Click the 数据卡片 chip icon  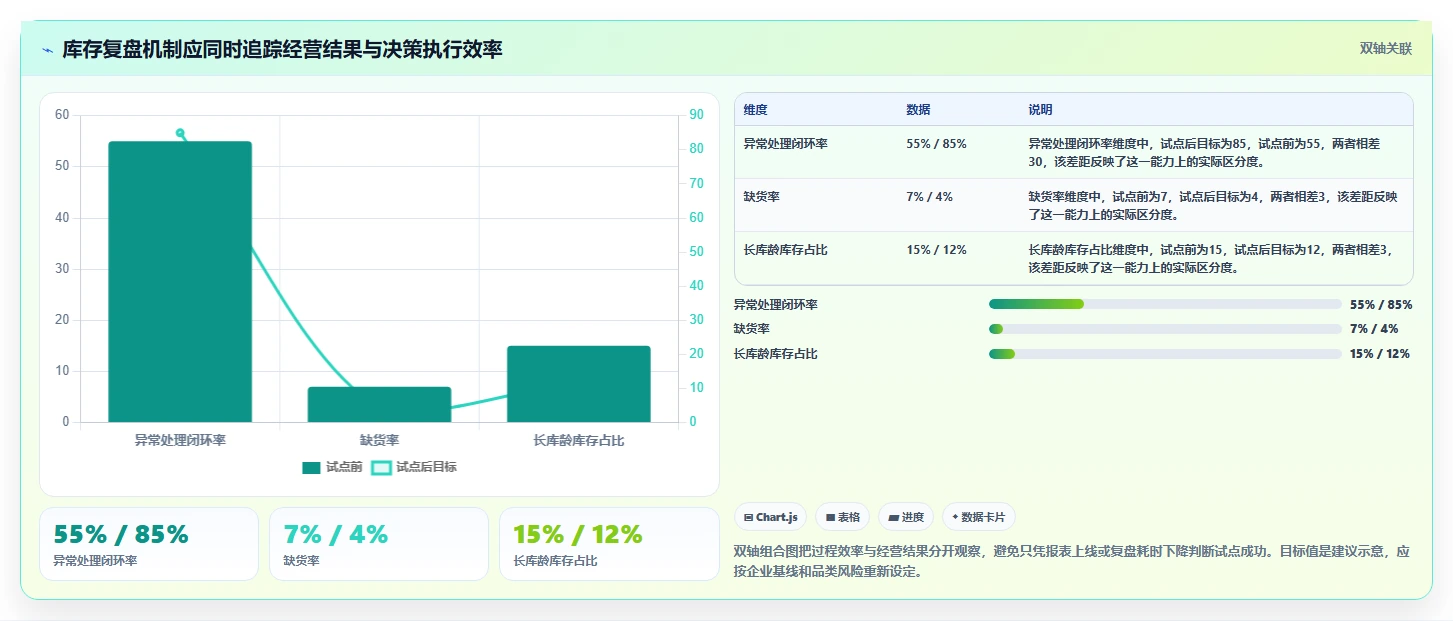click(x=955, y=517)
